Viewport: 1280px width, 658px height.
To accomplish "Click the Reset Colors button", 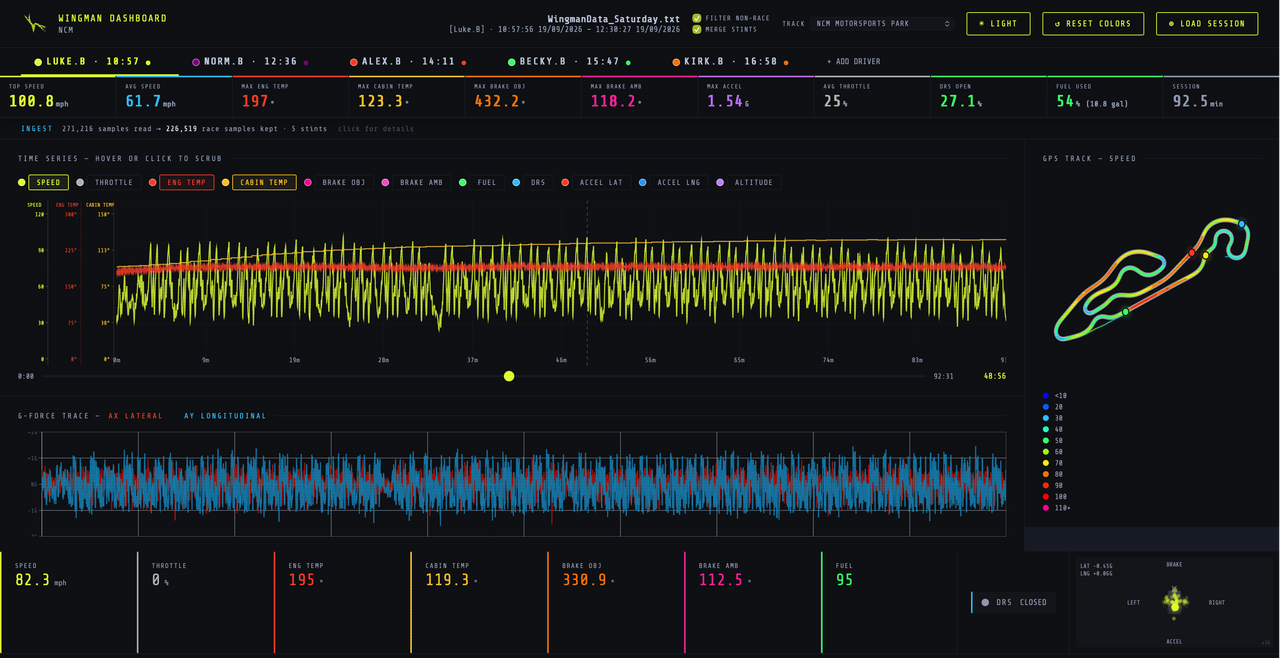I will 1093,24.
